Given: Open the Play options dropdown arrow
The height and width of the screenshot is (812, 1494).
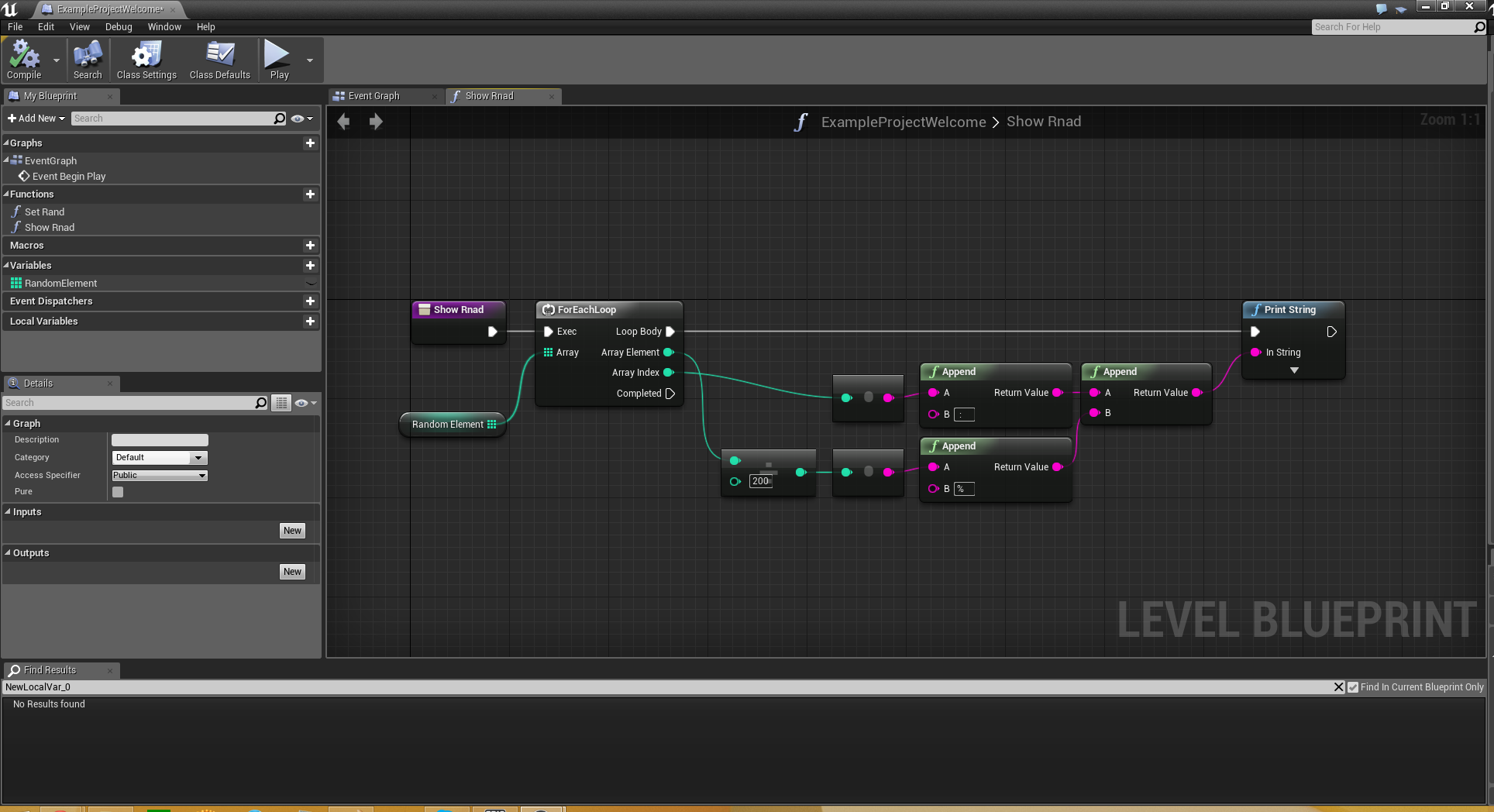Looking at the screenshot, I should 310,60.
